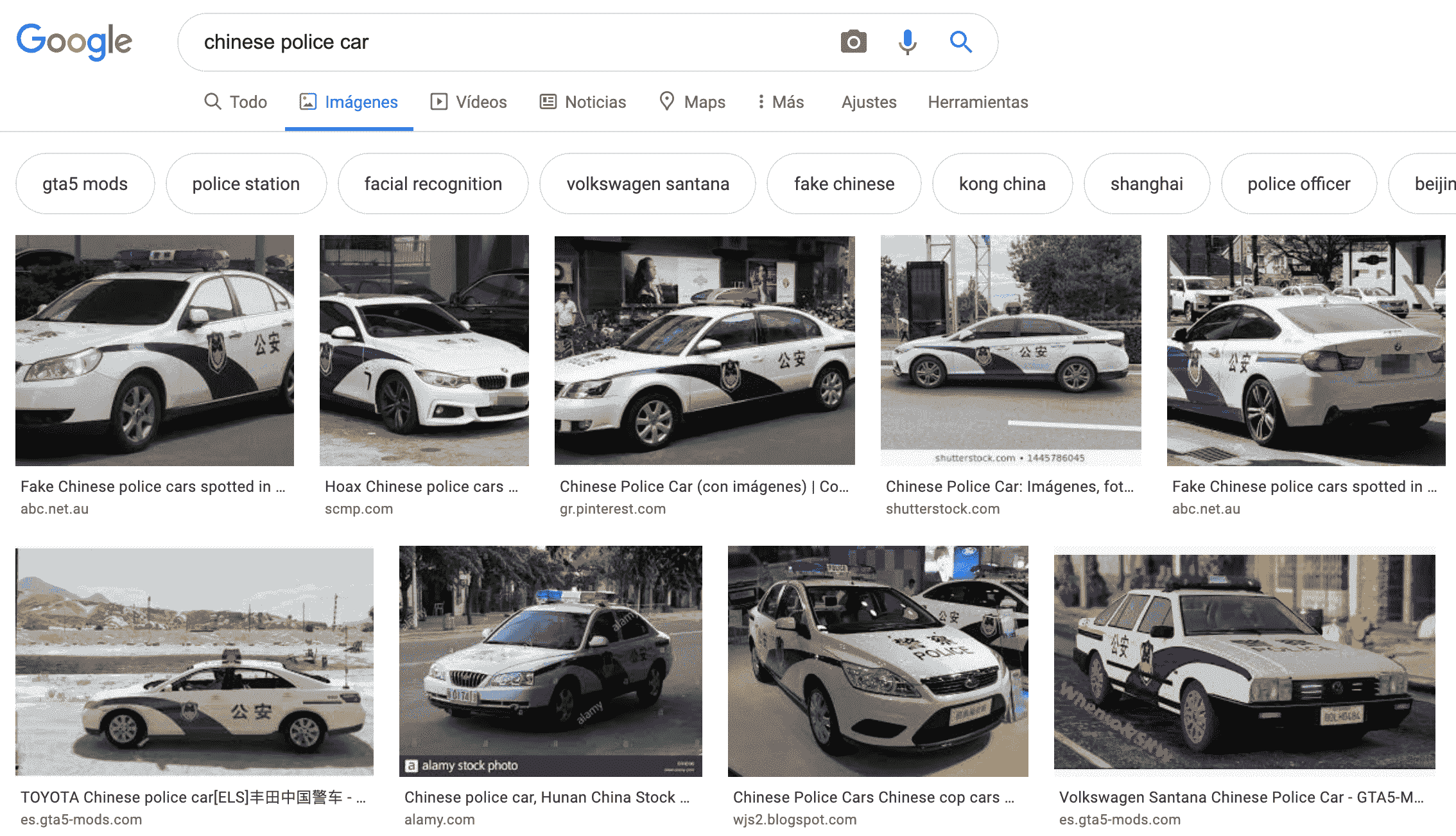Select the 'kong china' chip
Image resolution: width=1456 pixels, height=836 pixels.
[x=1002, y=184]
